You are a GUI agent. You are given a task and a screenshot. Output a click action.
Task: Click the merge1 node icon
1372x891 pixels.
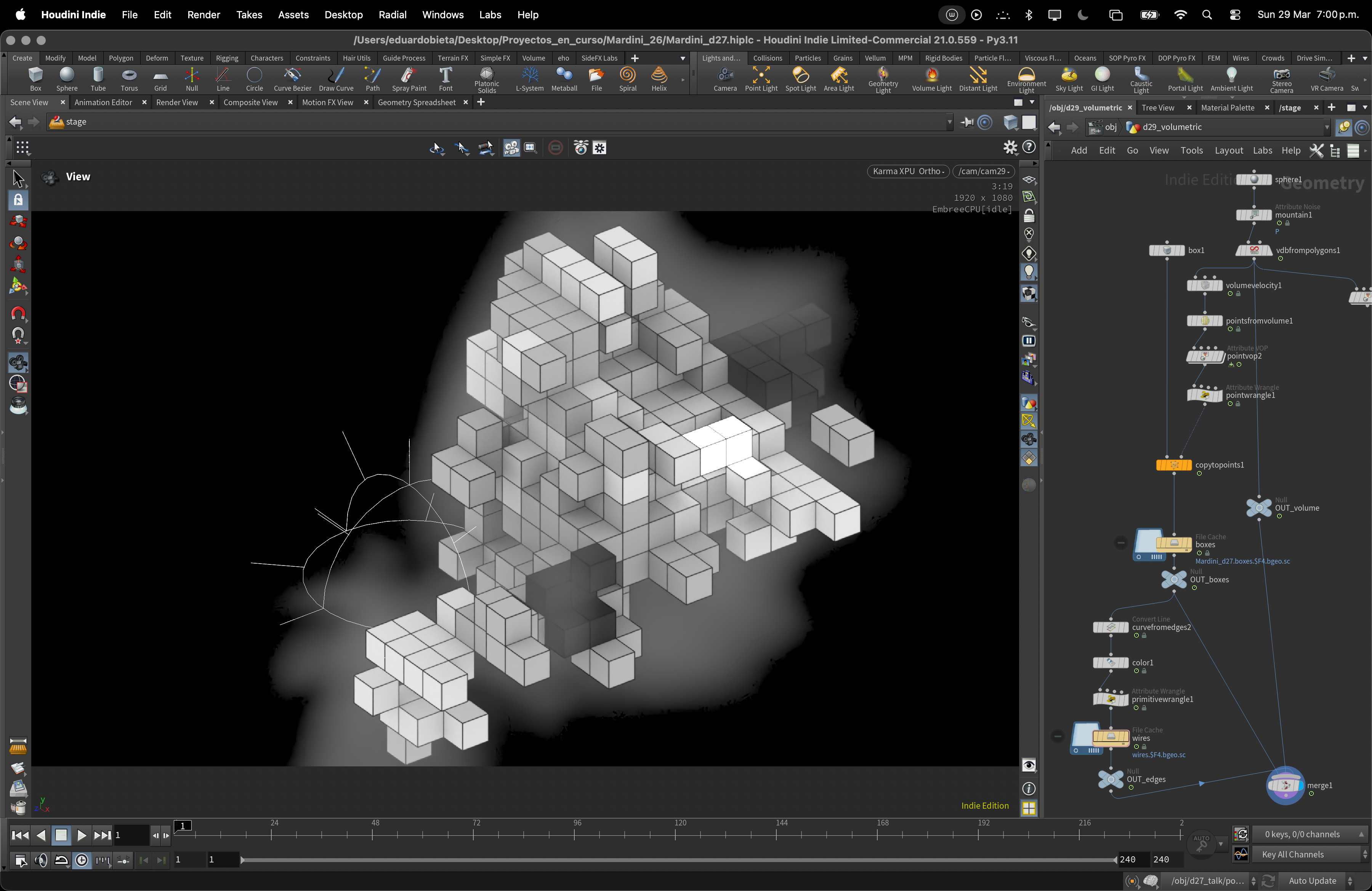tap(1285, 785)
